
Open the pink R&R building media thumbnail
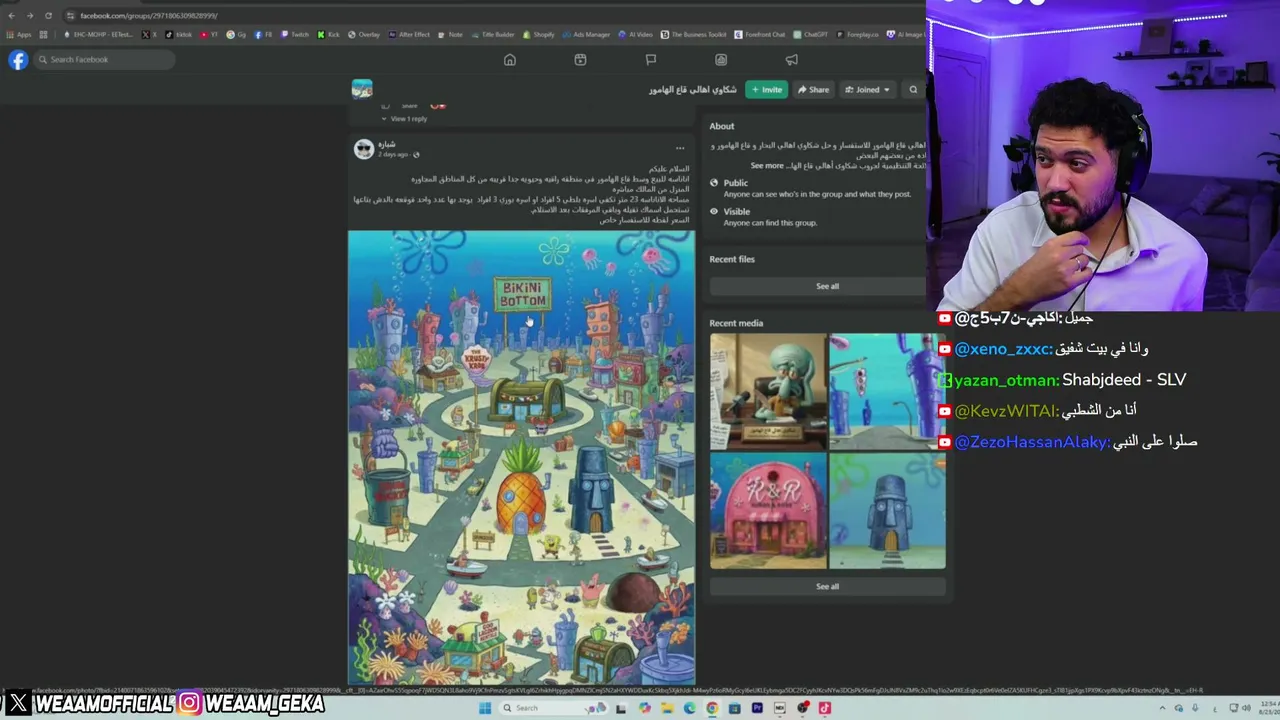(768, 511)
